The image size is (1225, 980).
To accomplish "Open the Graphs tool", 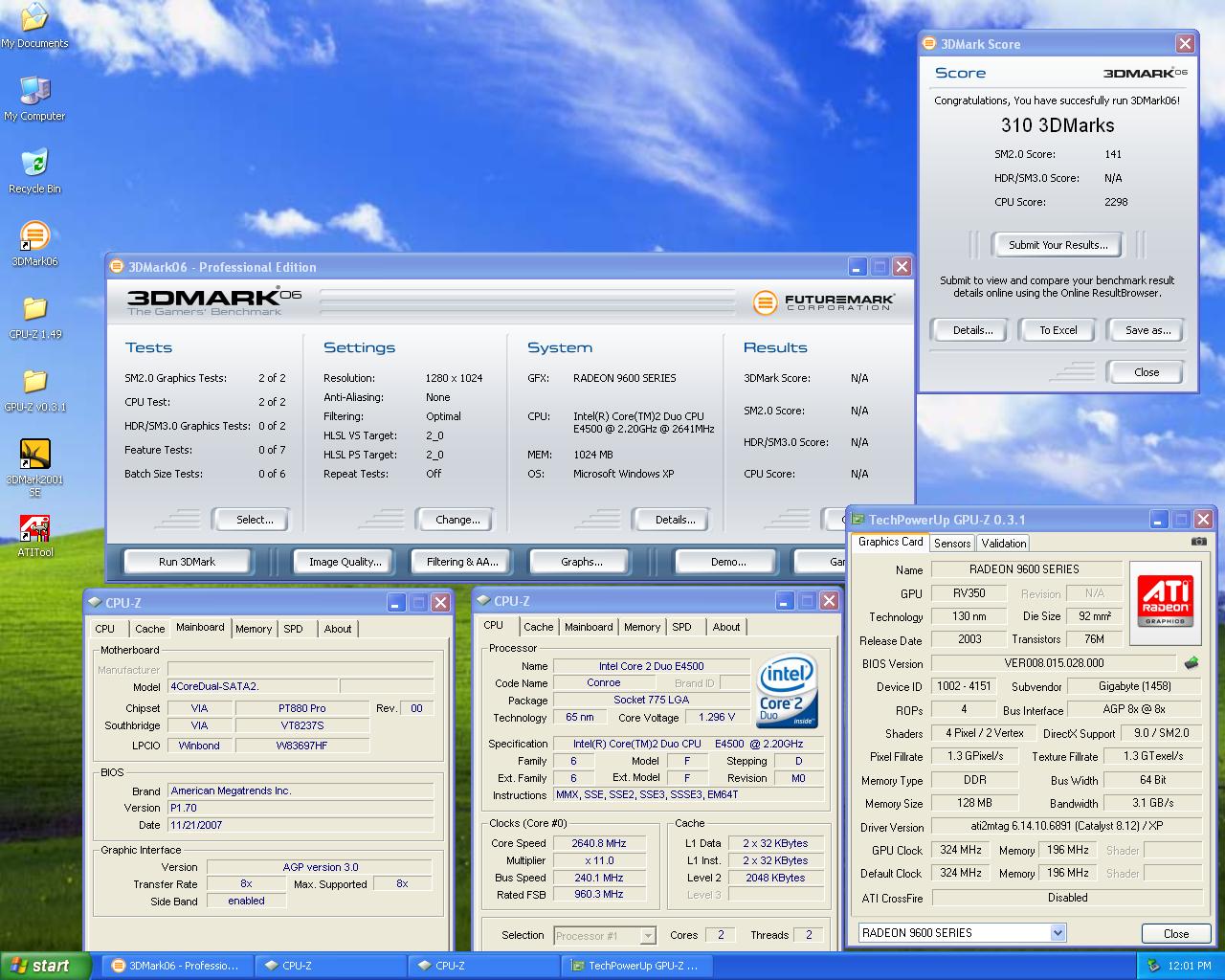I will 581,562.
